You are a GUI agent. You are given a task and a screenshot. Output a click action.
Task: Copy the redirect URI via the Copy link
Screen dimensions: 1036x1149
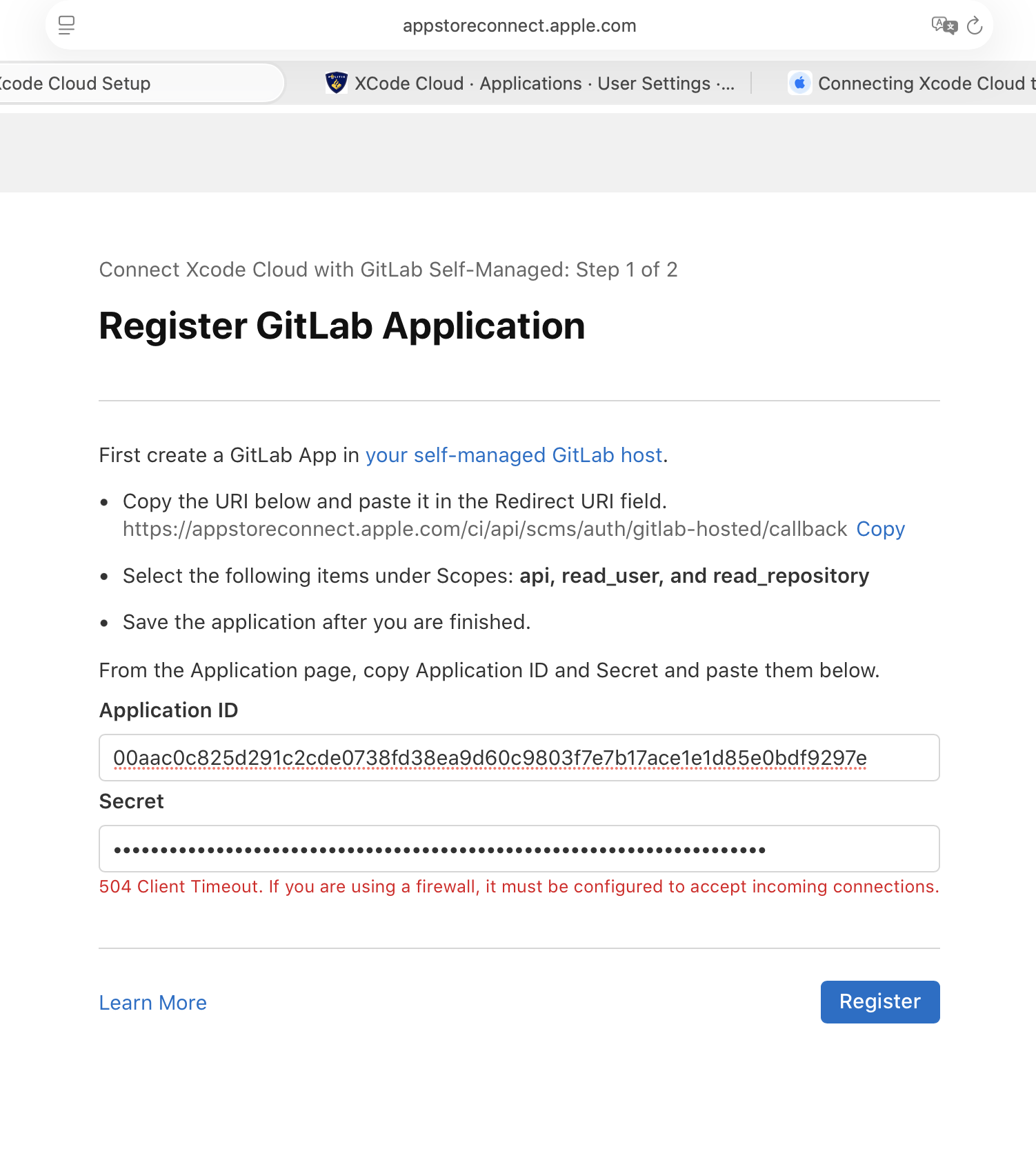pyautogui.click(x=880, y=529)
